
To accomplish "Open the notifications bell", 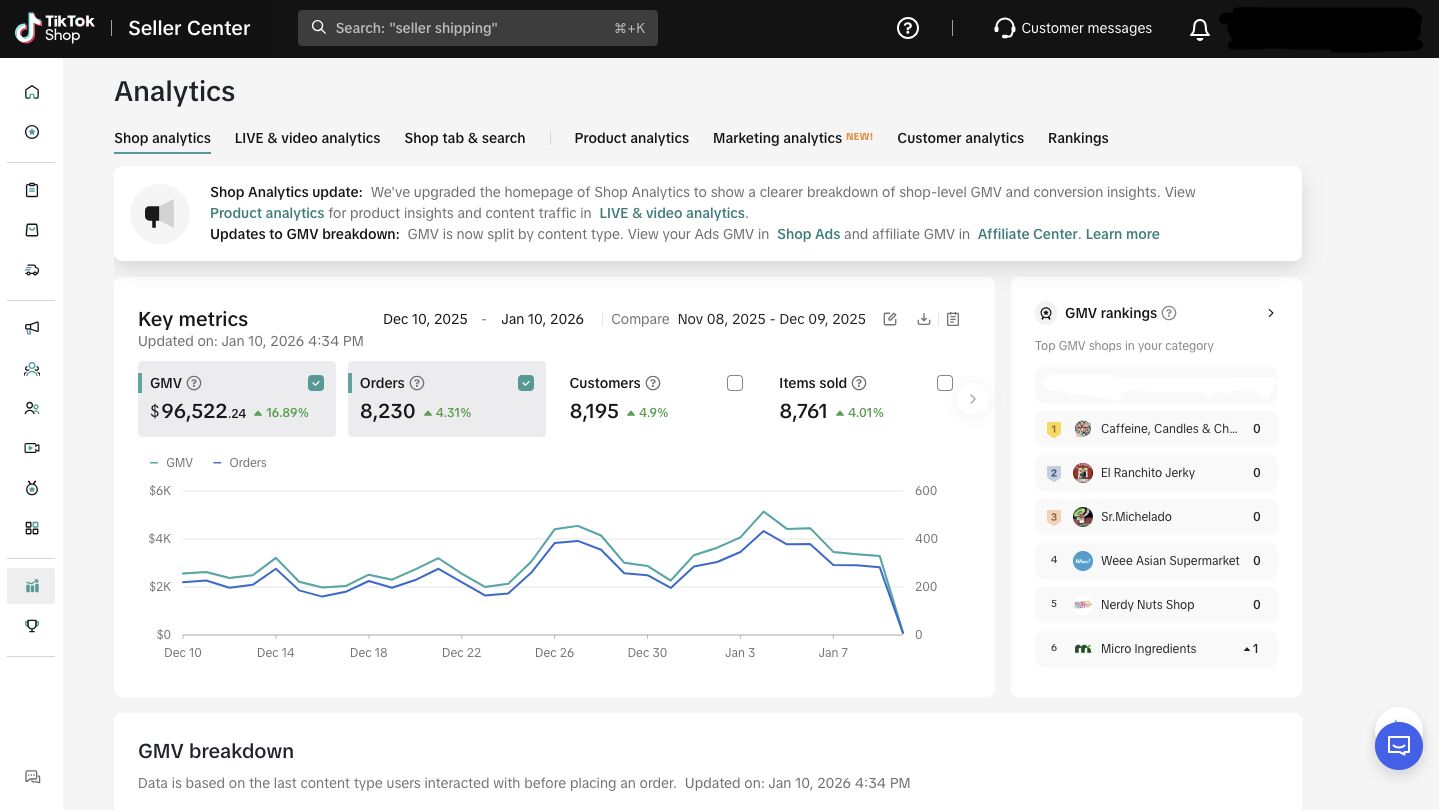I will (x=1200, y=29).
